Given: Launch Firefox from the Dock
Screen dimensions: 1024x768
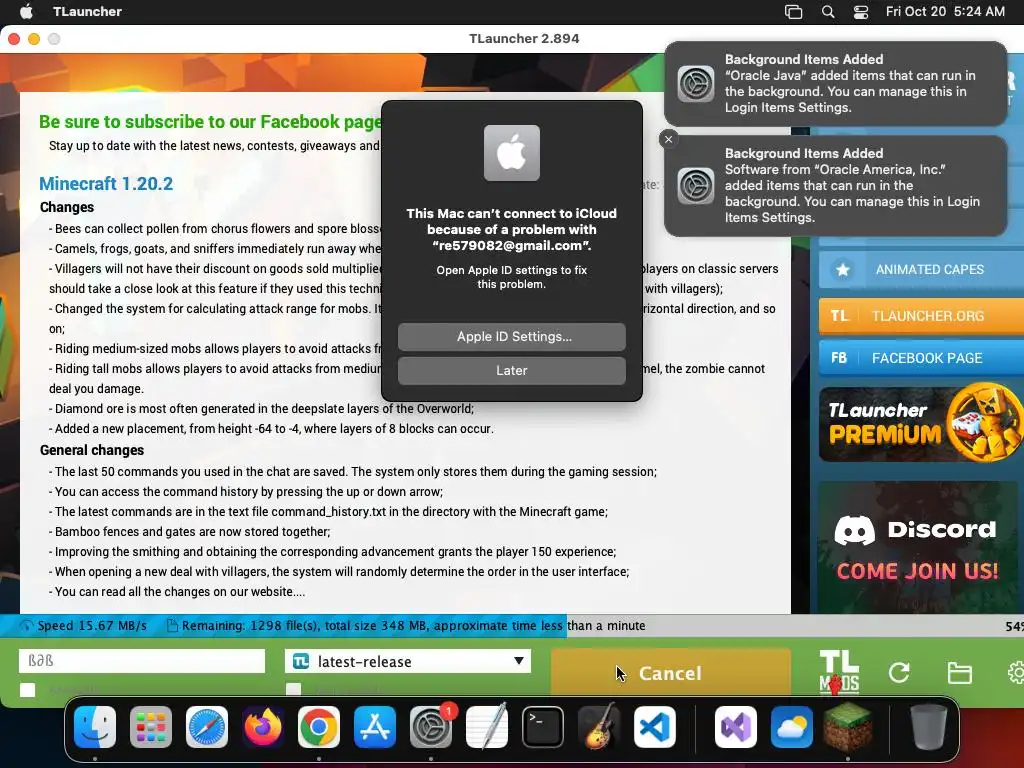Looking at the screenshot, I should 263,727.
